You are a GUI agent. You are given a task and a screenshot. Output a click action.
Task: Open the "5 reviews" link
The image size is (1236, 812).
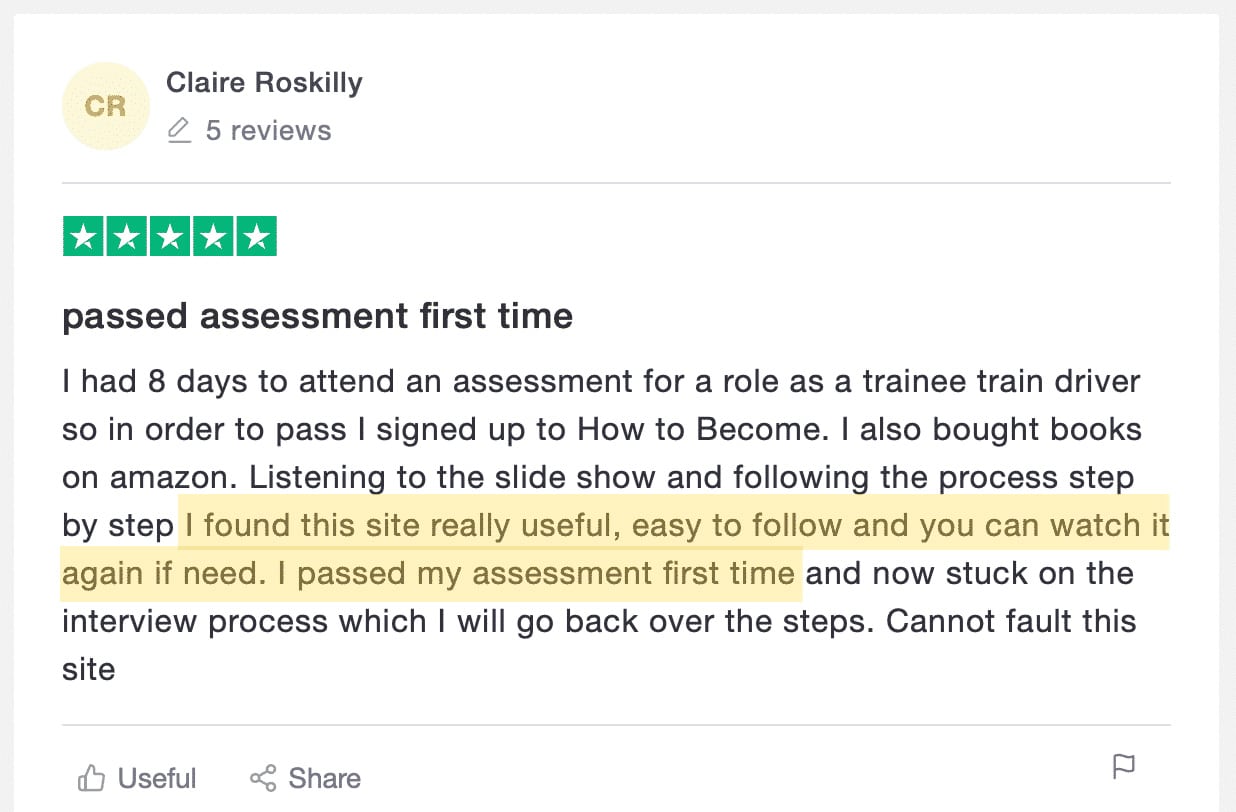[268, 131]
